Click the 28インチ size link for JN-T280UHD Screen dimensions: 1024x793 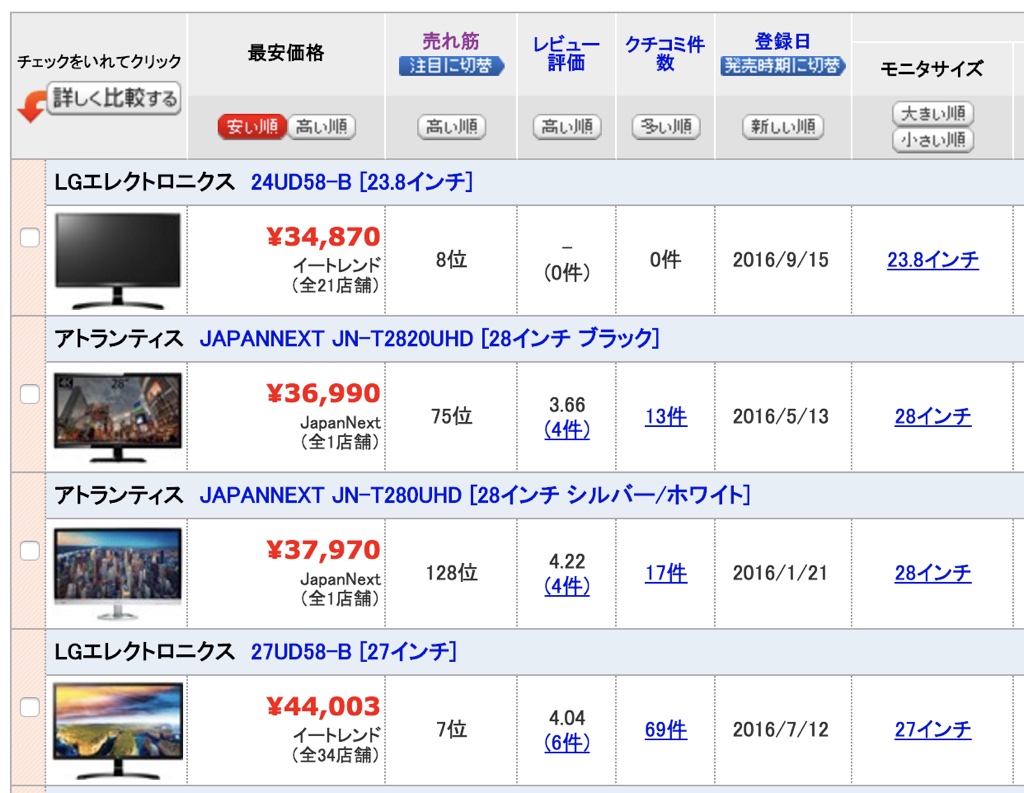tap(933, 574)
